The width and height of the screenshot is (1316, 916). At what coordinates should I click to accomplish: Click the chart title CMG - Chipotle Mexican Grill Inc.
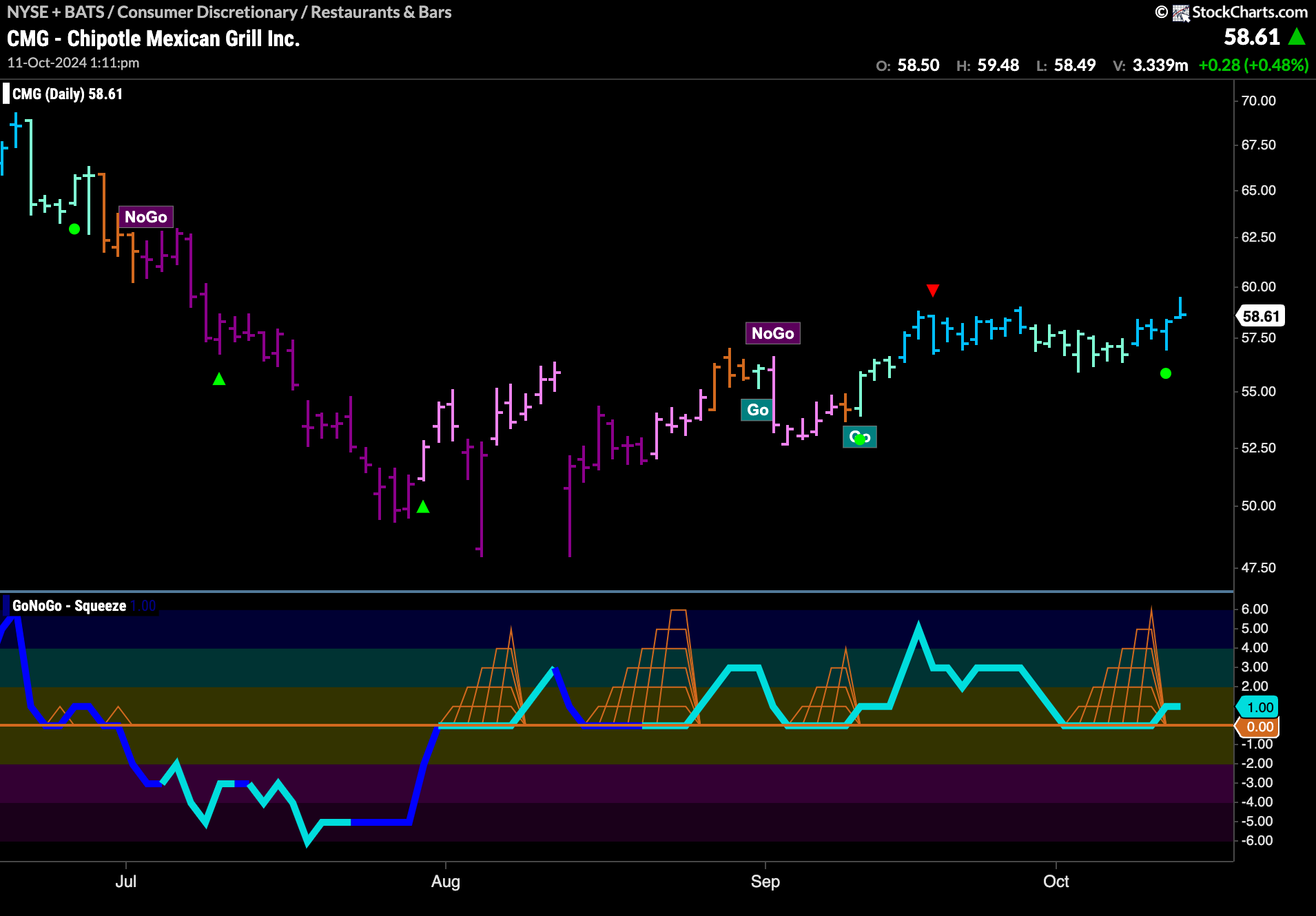(x=154, y=39)
